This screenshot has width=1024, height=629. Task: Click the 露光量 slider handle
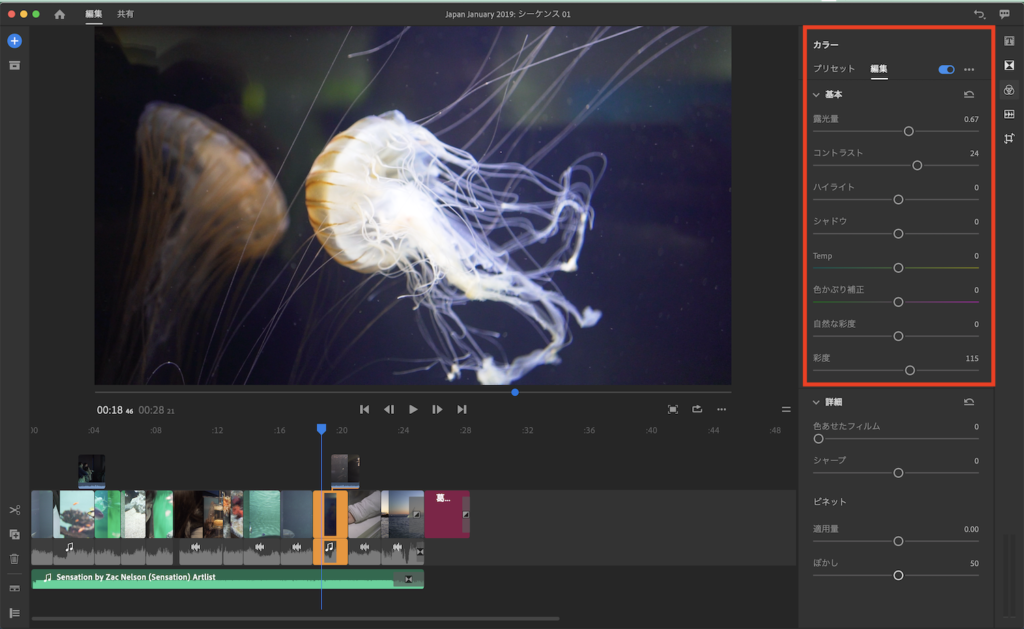[x=909, y=131]
